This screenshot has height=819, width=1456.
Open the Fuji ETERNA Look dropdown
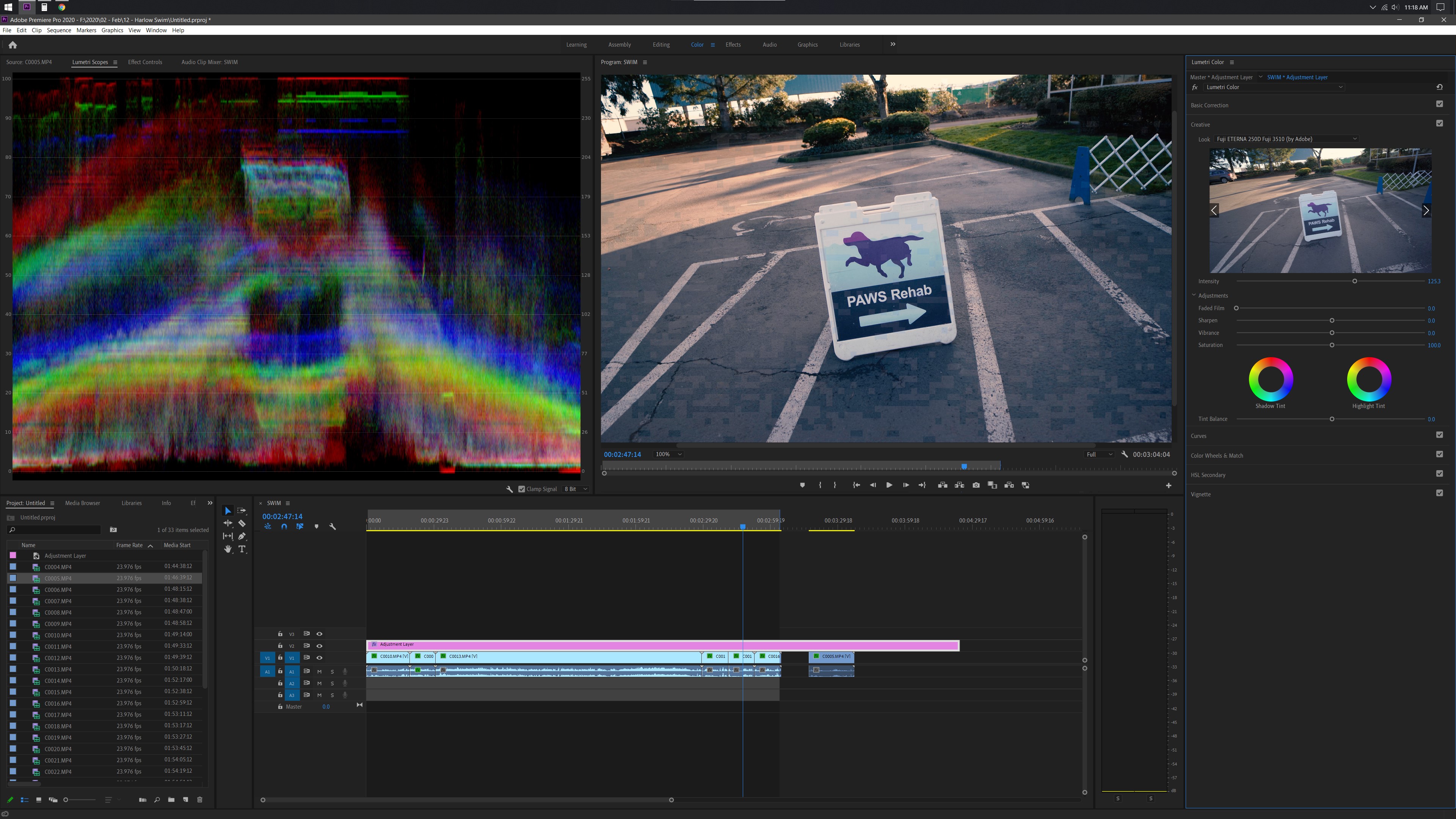[x=1287, y=138]
